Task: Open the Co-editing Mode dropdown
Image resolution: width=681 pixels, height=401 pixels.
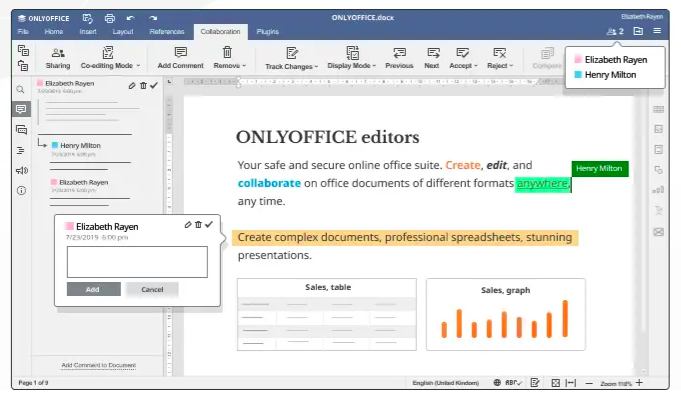Action: pos(110,58)
